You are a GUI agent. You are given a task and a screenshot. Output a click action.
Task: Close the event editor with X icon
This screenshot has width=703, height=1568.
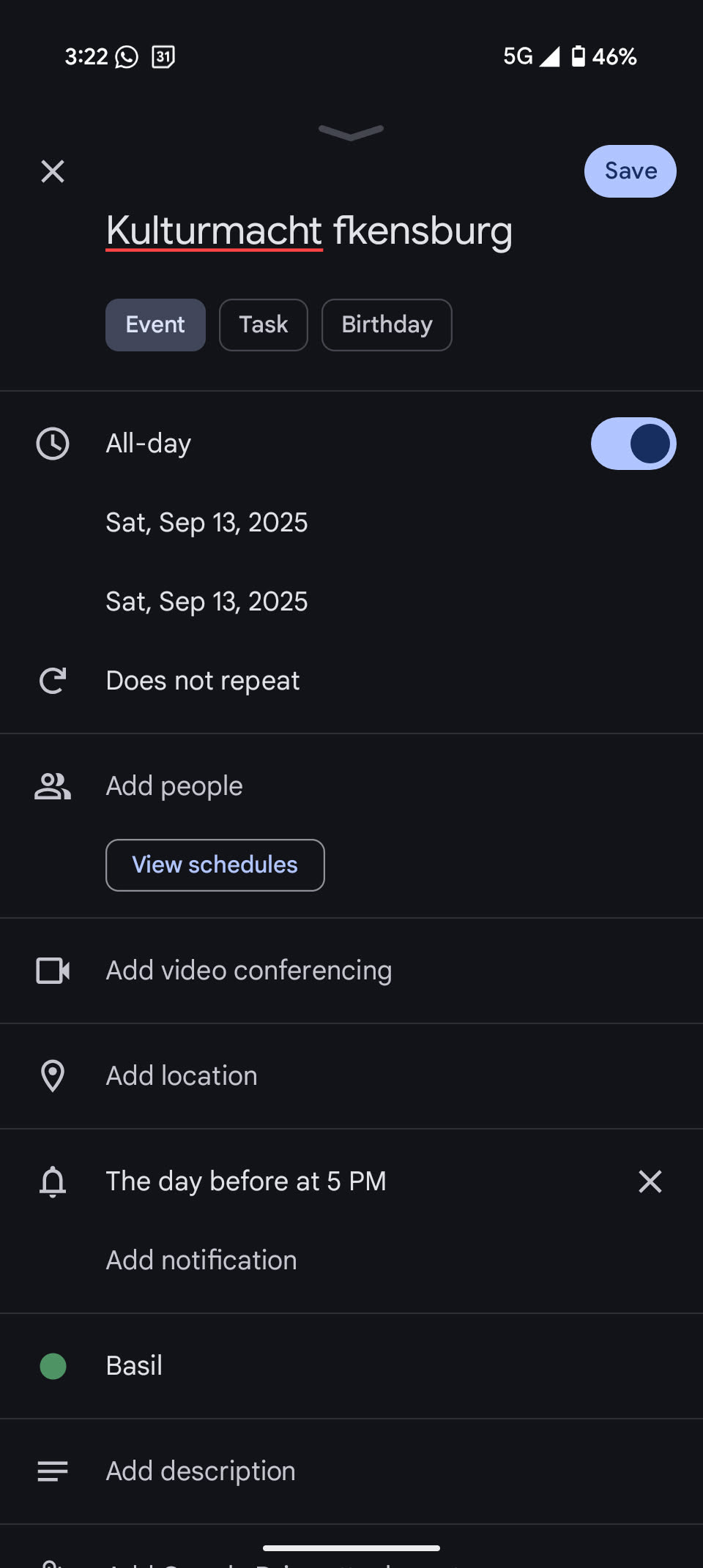coord(53,171)
